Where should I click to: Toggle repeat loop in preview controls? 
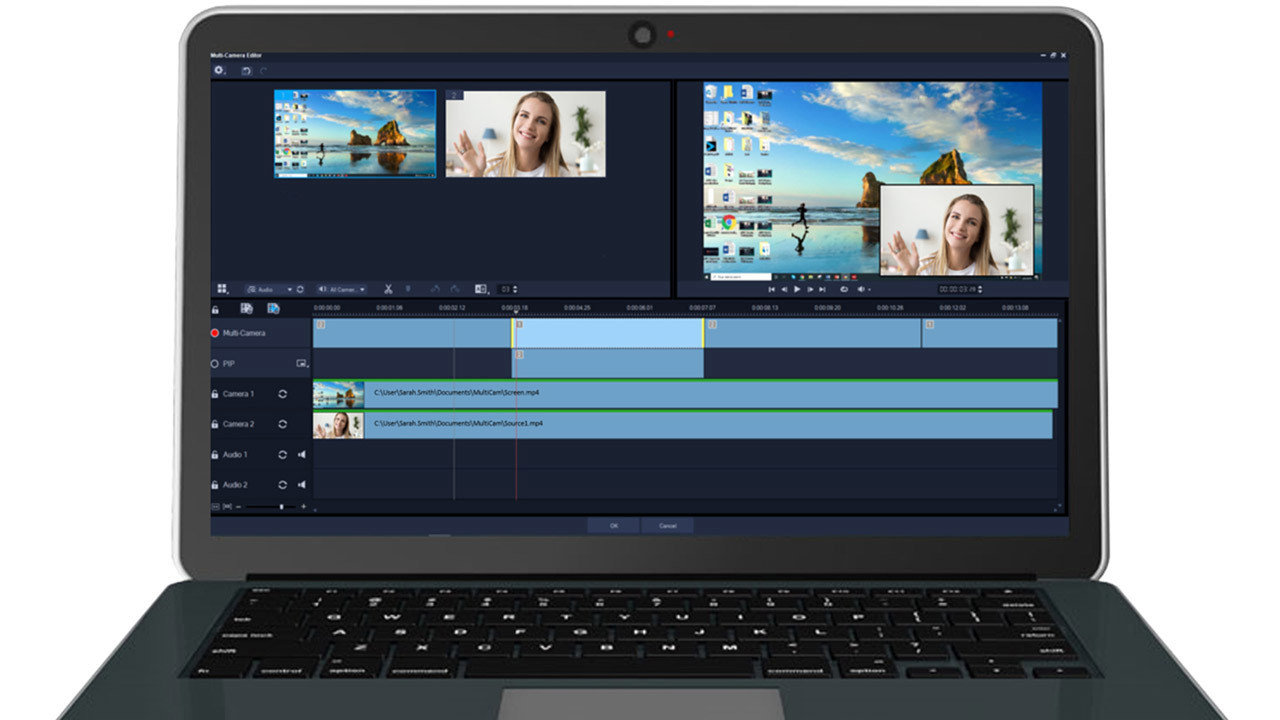click(x=845, y=289)
